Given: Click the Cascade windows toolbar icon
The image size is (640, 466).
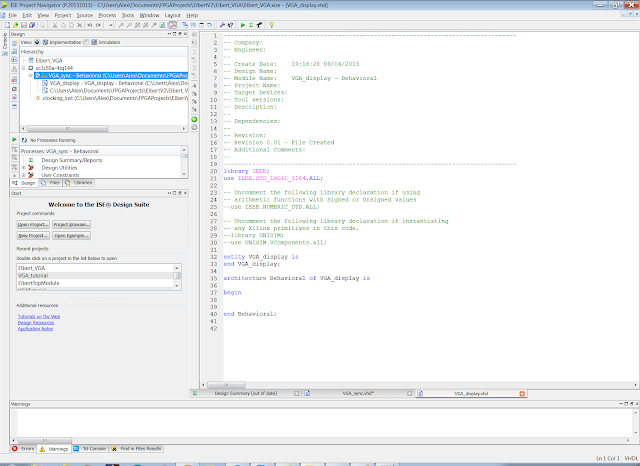Looking at the screenshot, I should click(185, 25).
